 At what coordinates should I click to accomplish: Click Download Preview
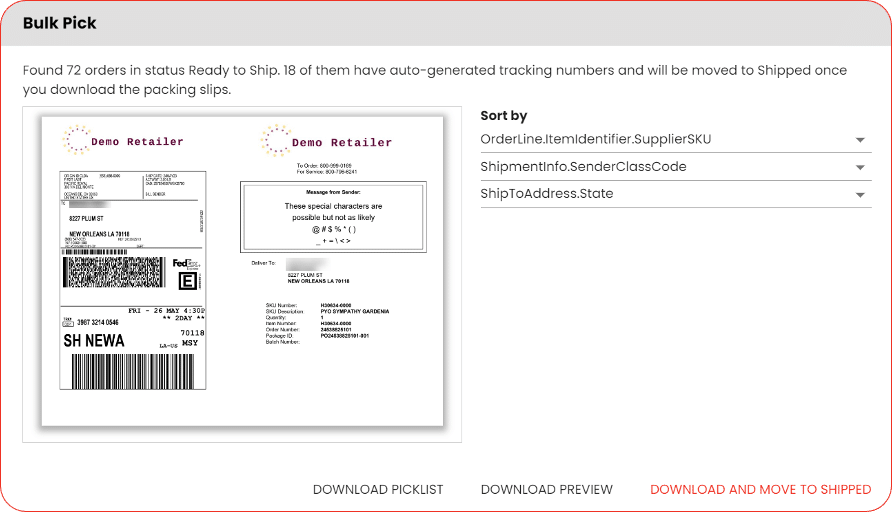tap(547, 490)
